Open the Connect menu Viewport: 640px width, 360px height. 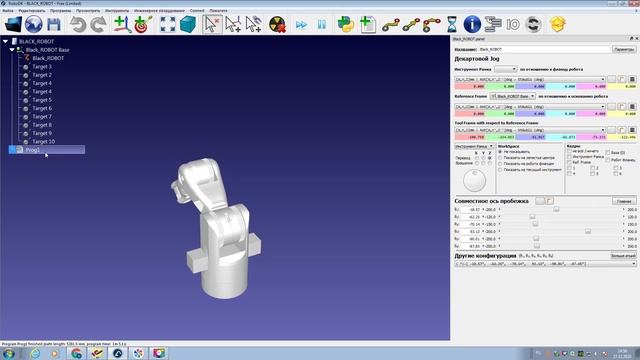(x=197, y=11)
